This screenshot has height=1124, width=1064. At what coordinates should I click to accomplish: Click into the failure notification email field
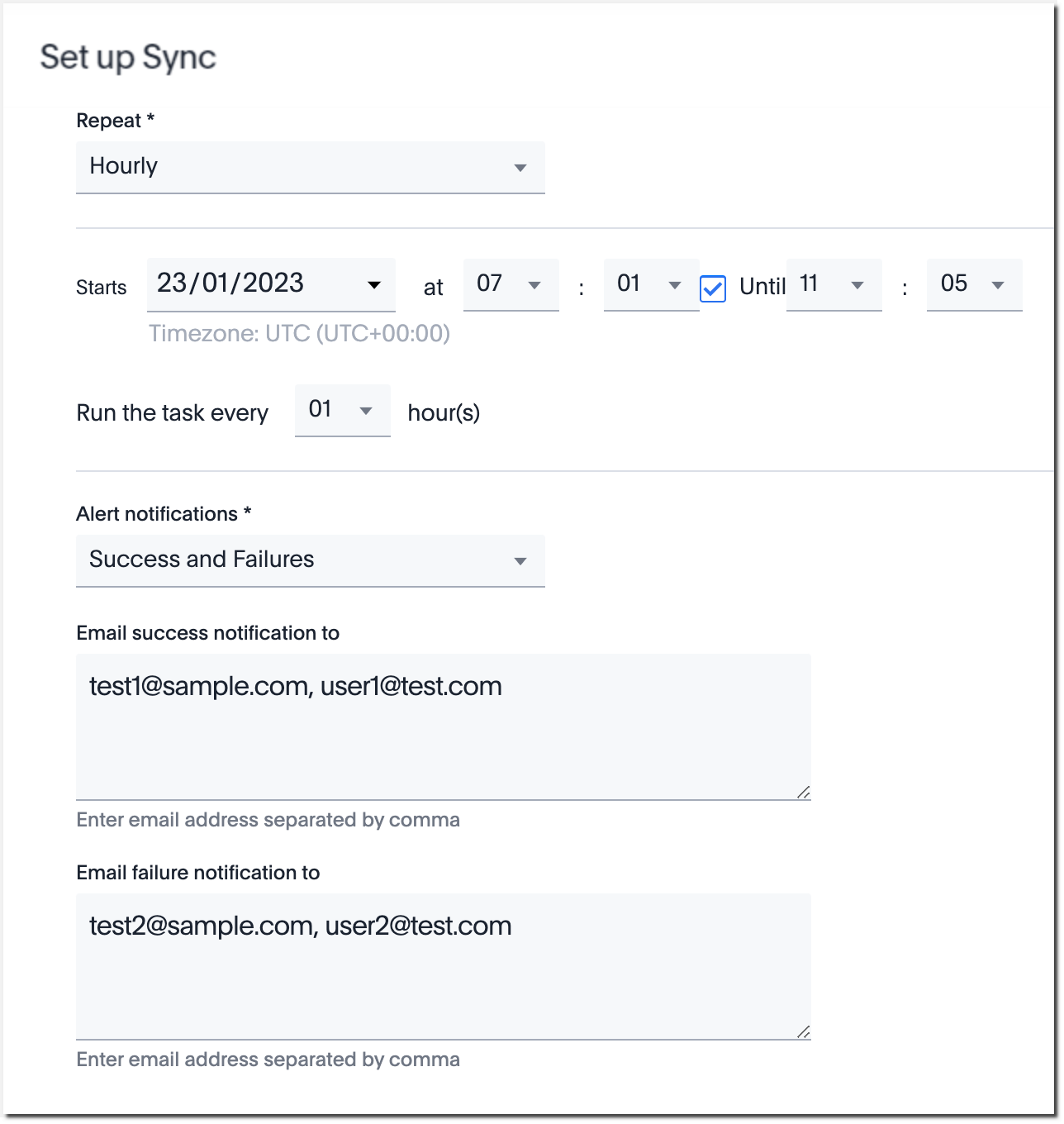443,965
